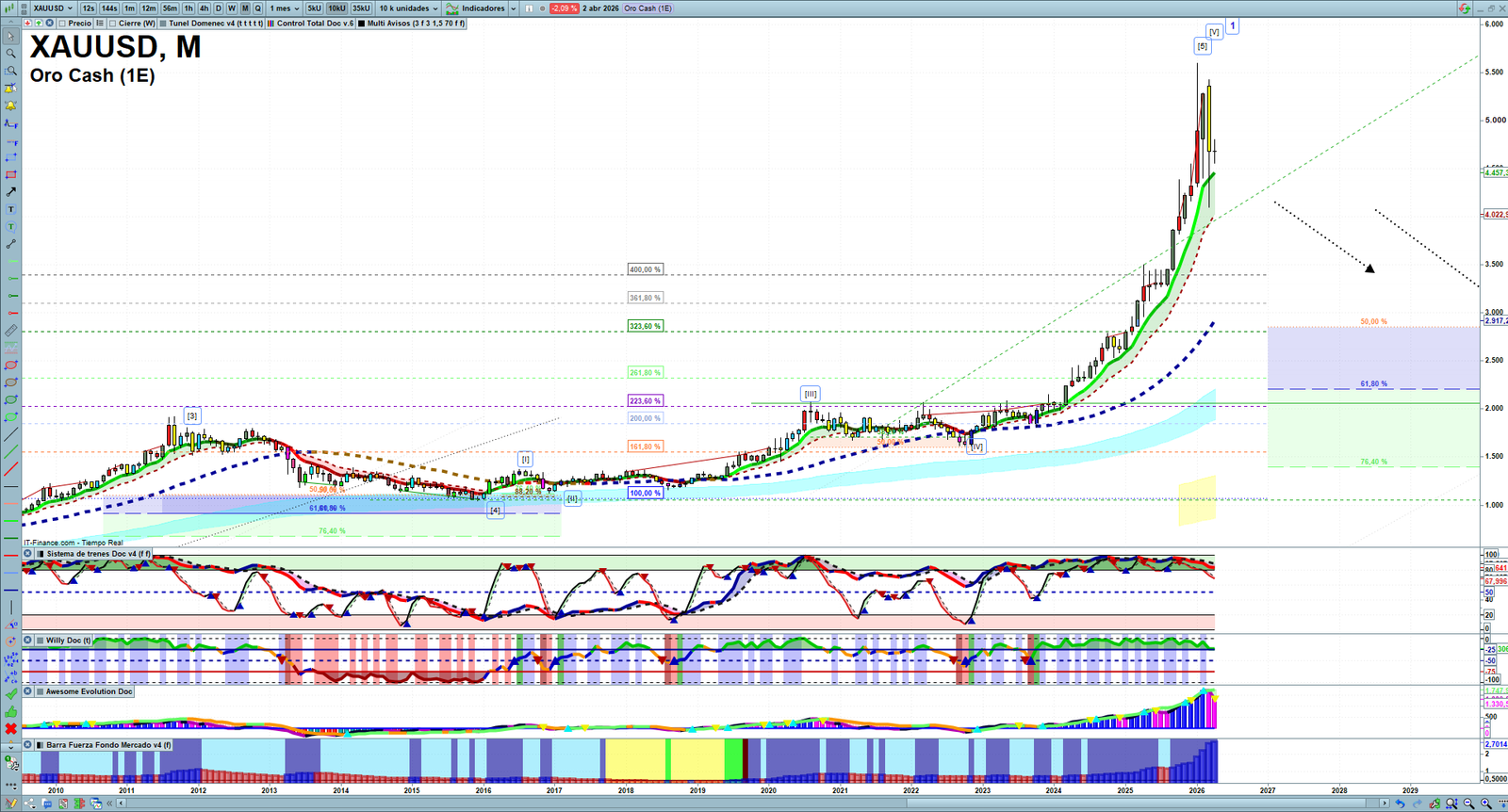Open the Indicadores button
The height and width of the screenshot is (812, 1508).
(x=476, y=8)
